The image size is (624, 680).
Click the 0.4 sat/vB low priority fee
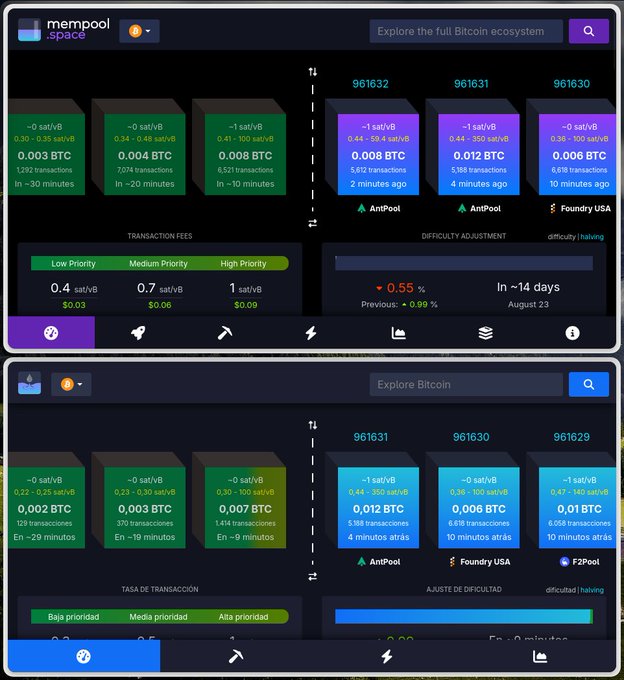74,288
